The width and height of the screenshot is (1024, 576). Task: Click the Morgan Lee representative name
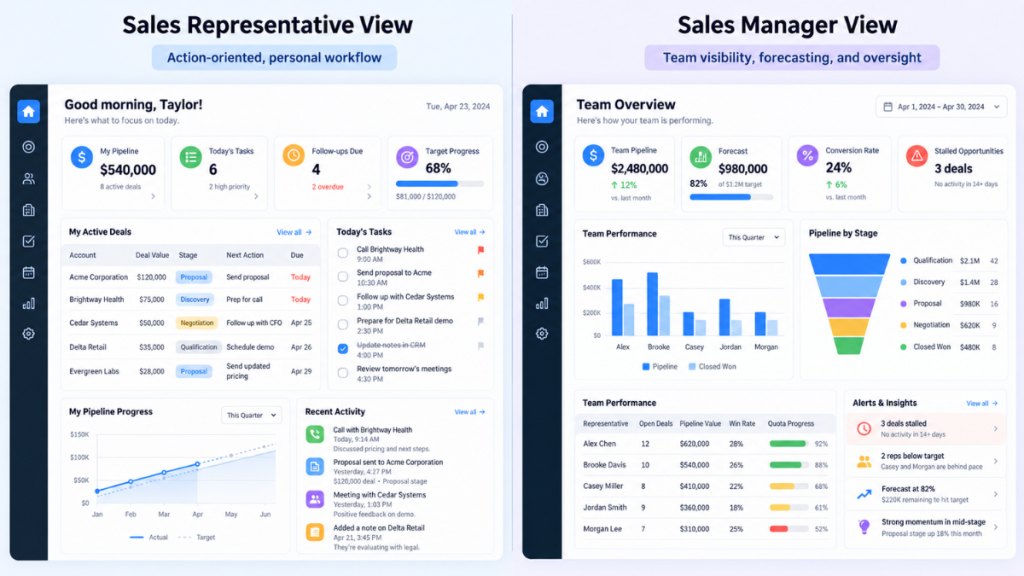pos(602,529)
